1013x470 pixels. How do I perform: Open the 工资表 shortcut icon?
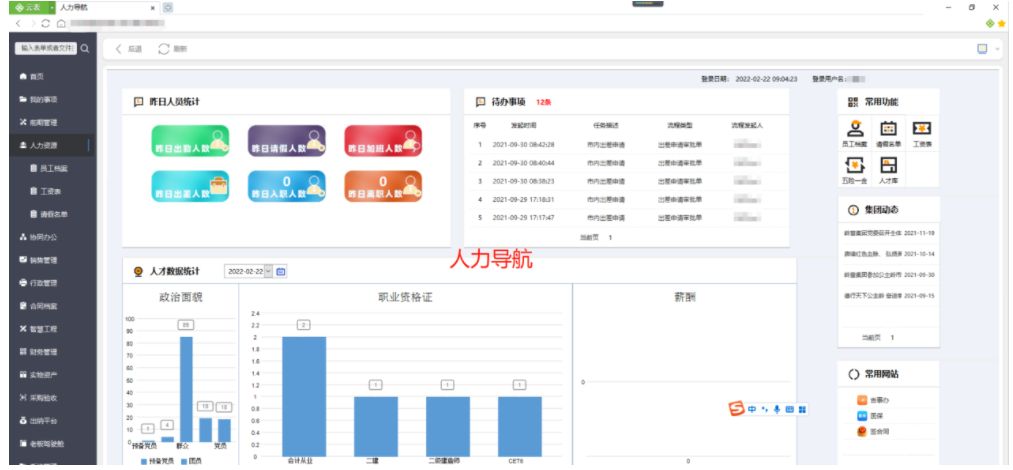pyautogui.click(x=922, y=135)
